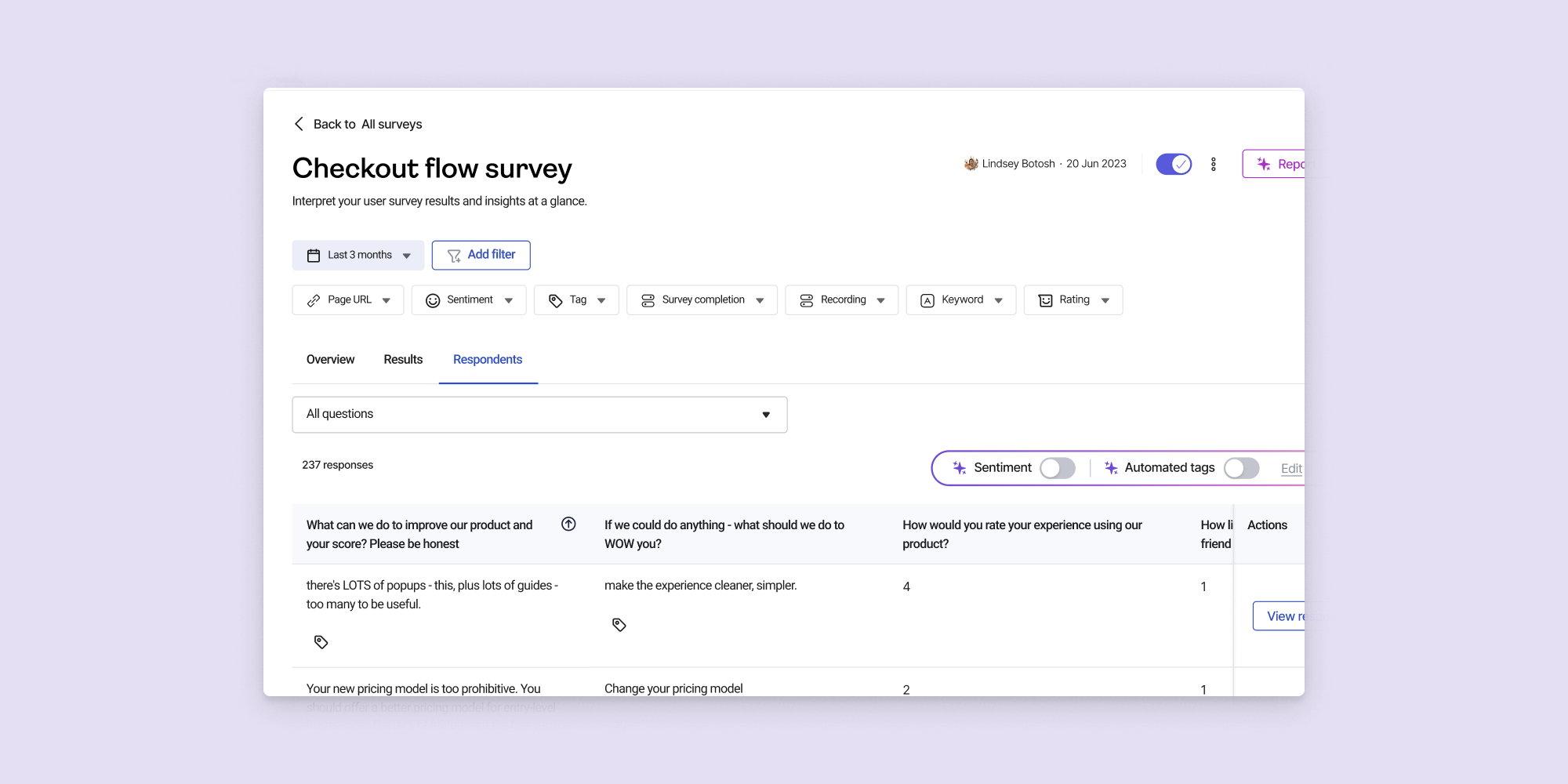
Task: Switch to the Results tab
Action: [x=403, y=360]
